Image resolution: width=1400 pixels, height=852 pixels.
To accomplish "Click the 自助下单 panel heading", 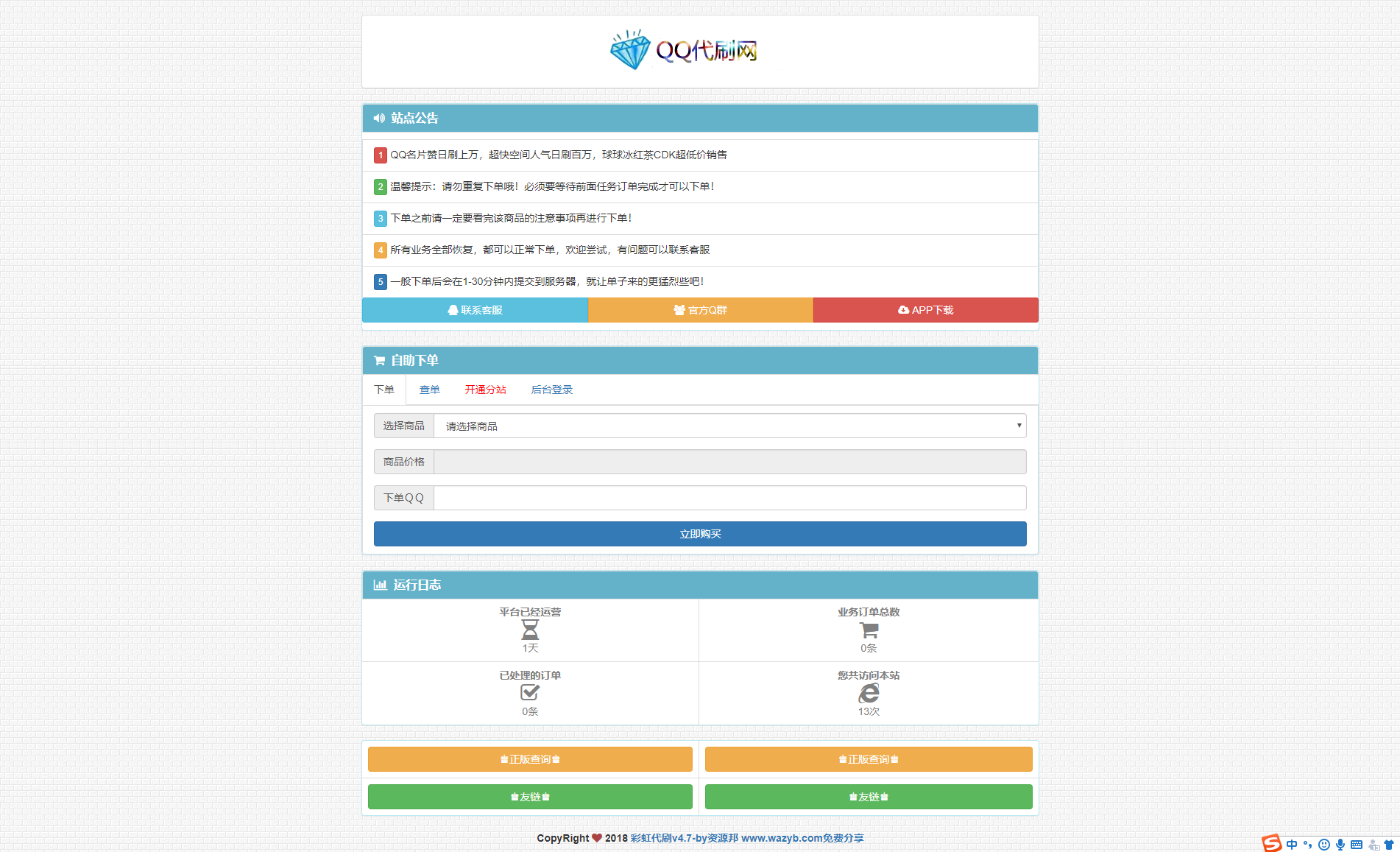I will point(700,360).
